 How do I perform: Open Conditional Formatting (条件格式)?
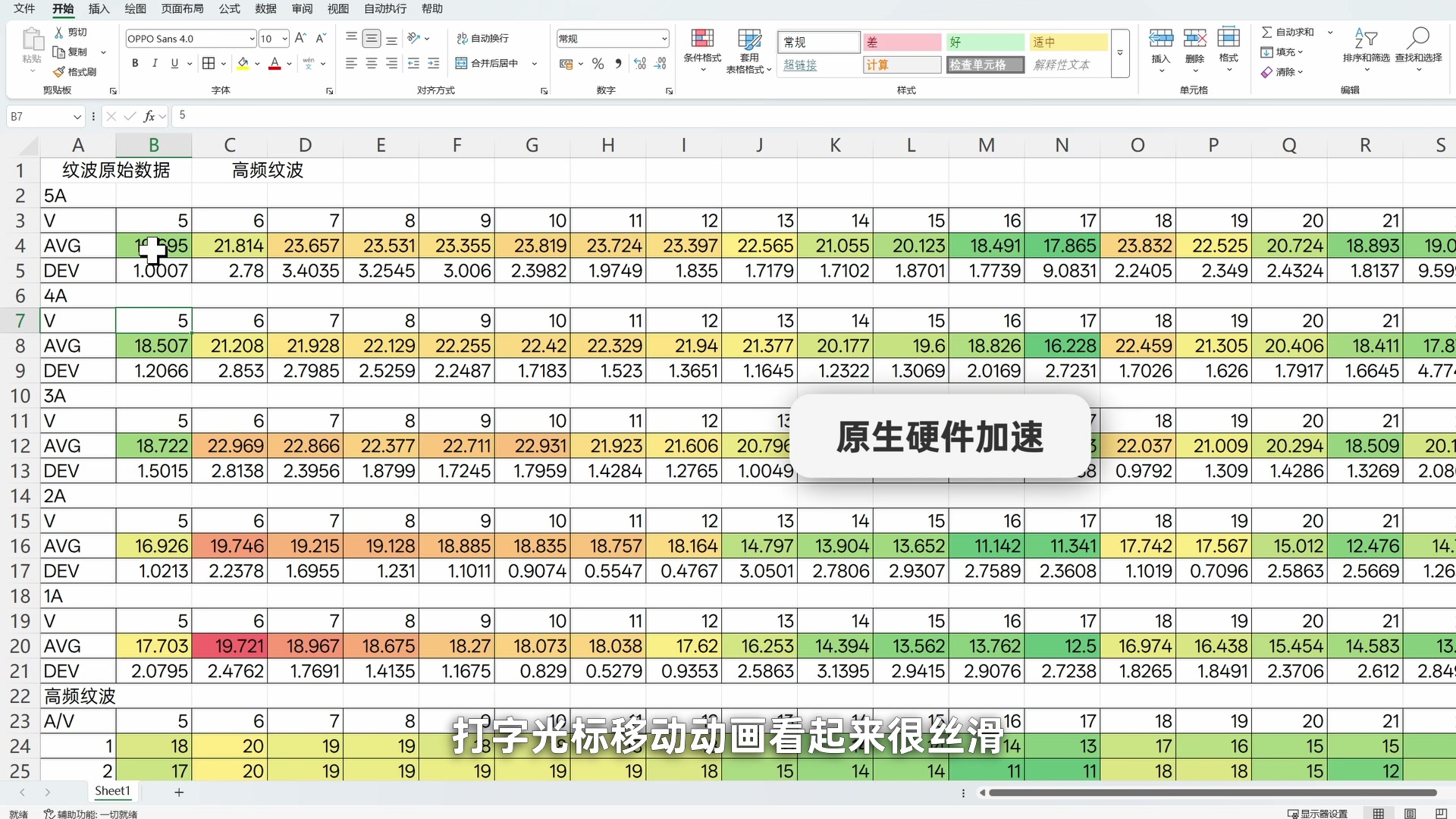tap(702, 49)
